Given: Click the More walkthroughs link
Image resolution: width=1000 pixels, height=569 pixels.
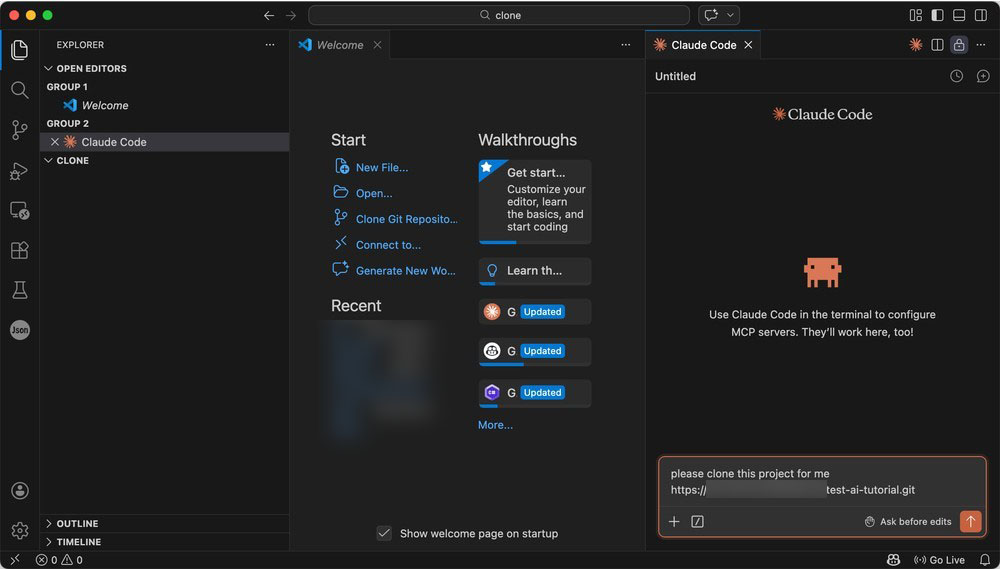Looking at the screenshot, I should [x=496, y=425].
